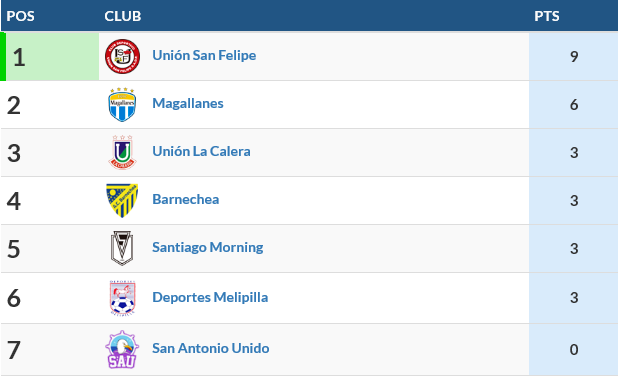
Task: Click the San Antonio Unido SAU logo
Action: click(x=122, y=350)
